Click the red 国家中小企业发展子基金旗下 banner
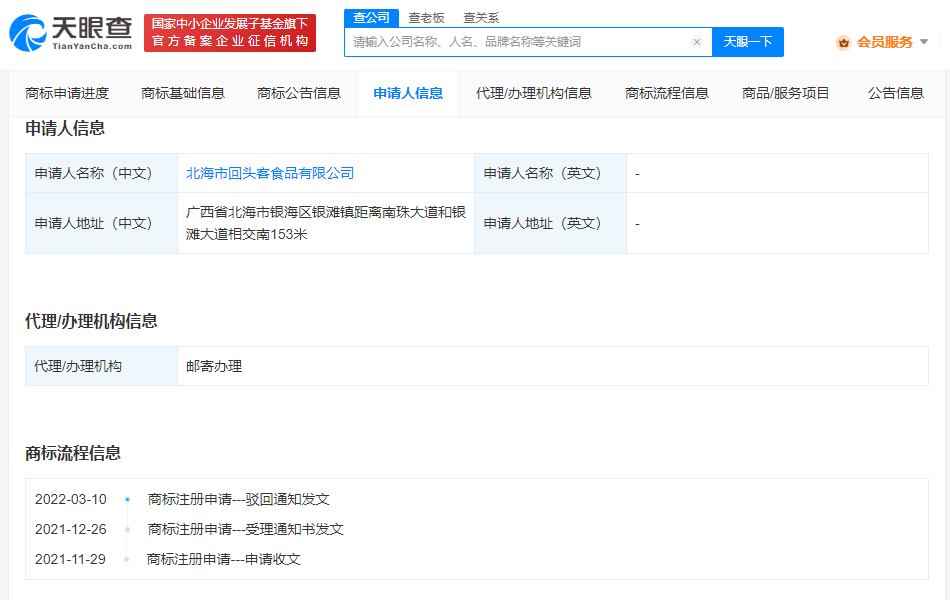Viewport: 950px width, 600px height. [x=230, y=33]
